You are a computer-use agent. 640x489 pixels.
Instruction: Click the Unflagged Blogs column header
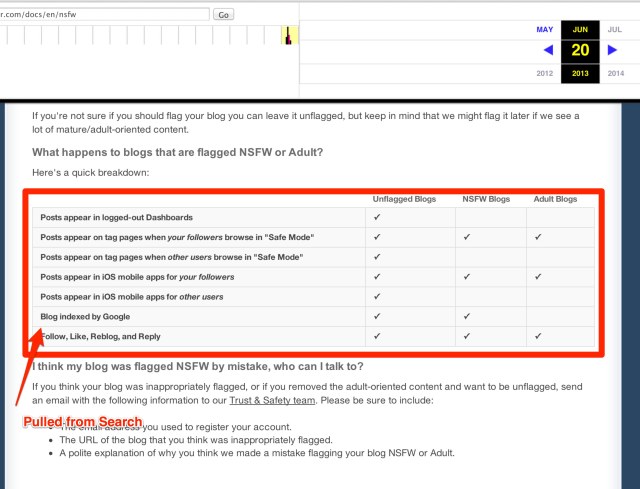click(x=404, y=199)
